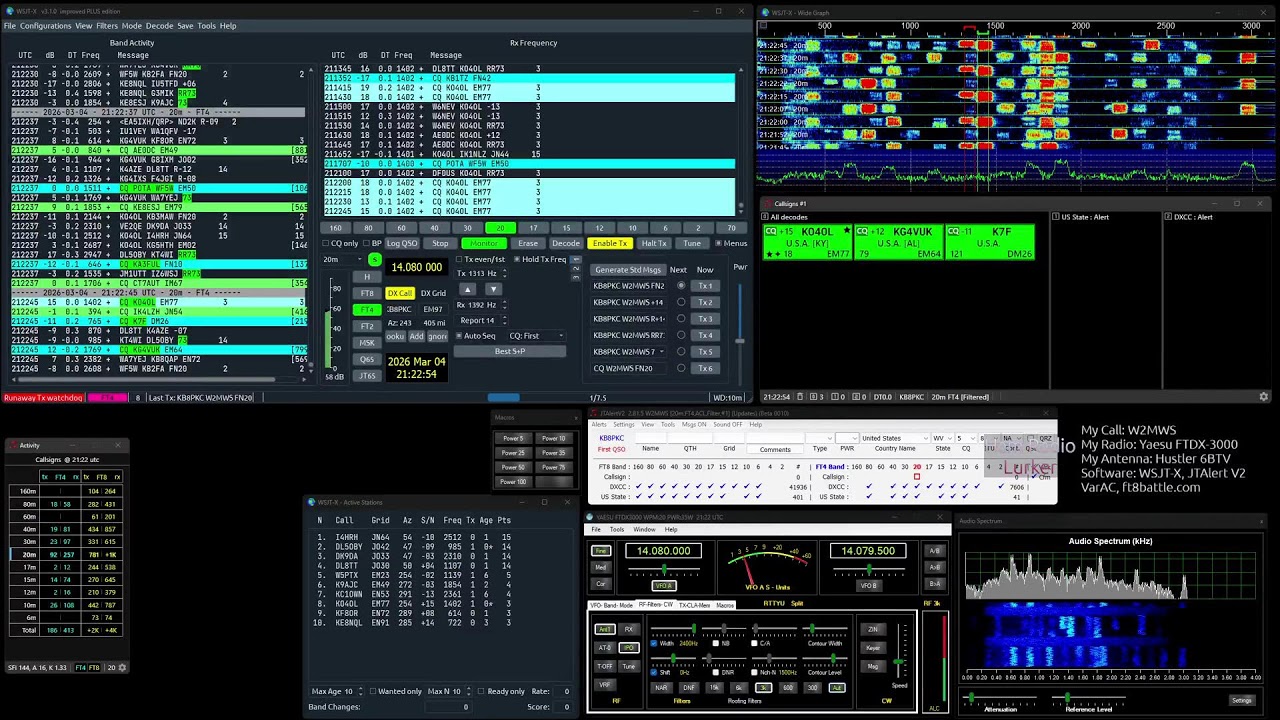The image size is (1280, 720).
Task: Click KG4VUK callsign tile in Callsigns window
Action: pyautogui.click(x=898, y=242)
